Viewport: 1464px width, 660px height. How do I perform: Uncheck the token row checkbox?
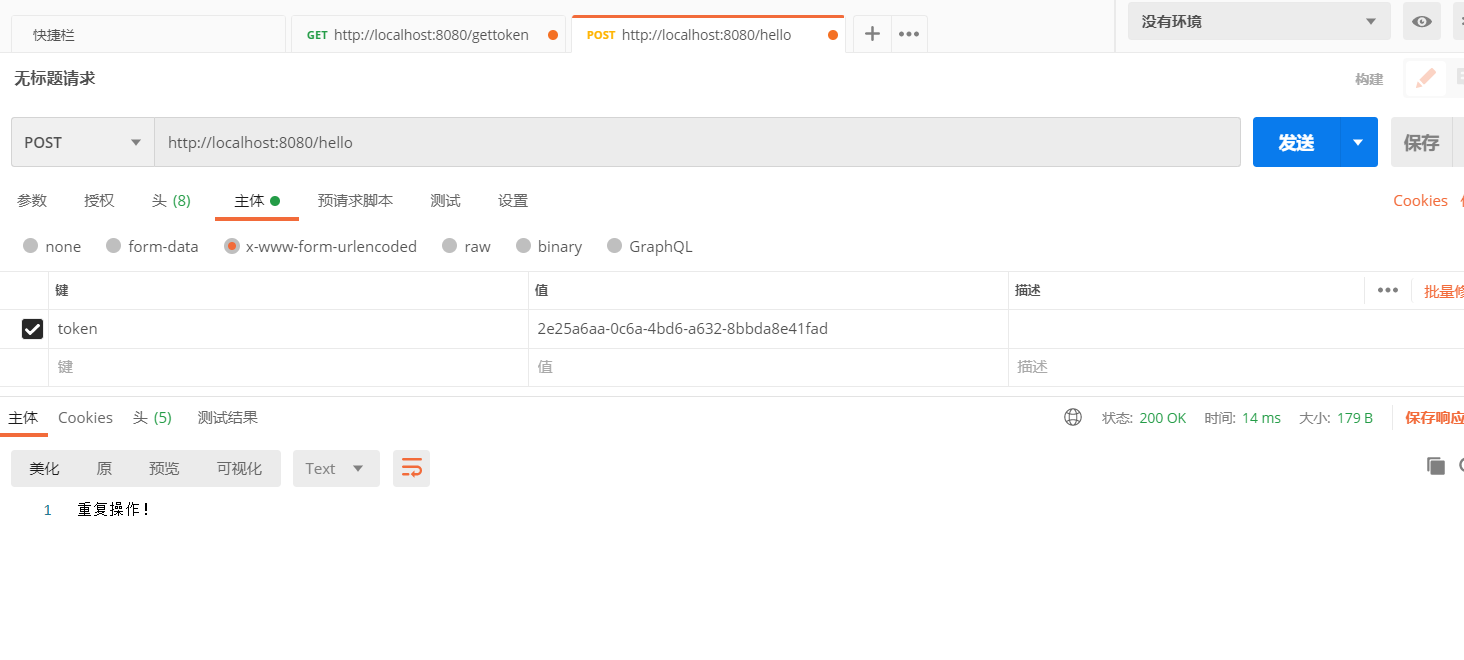pos(32,328)
